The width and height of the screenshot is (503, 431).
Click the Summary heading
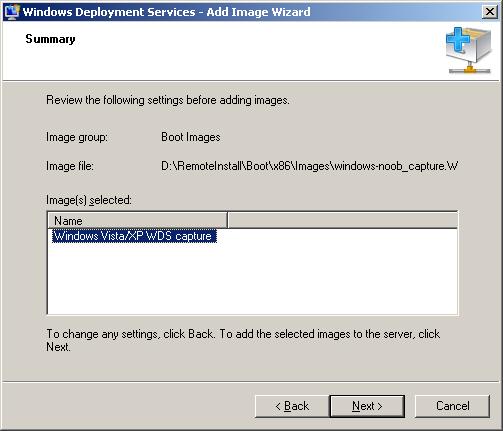[x=50, y=39]
